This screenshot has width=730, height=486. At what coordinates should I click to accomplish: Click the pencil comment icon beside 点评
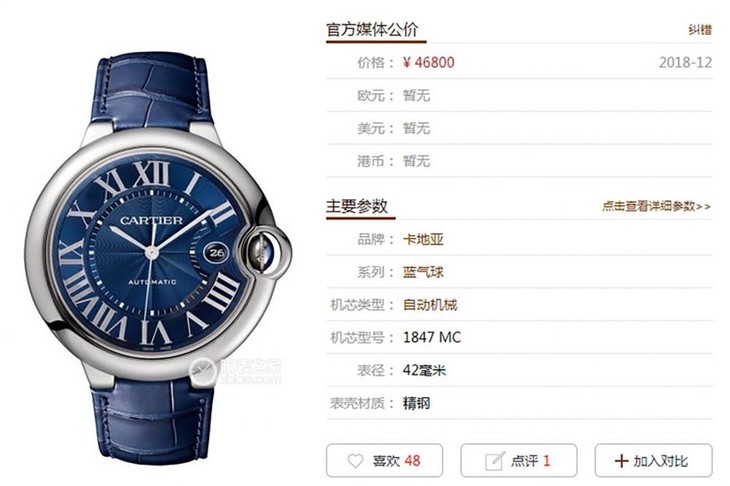495,461
